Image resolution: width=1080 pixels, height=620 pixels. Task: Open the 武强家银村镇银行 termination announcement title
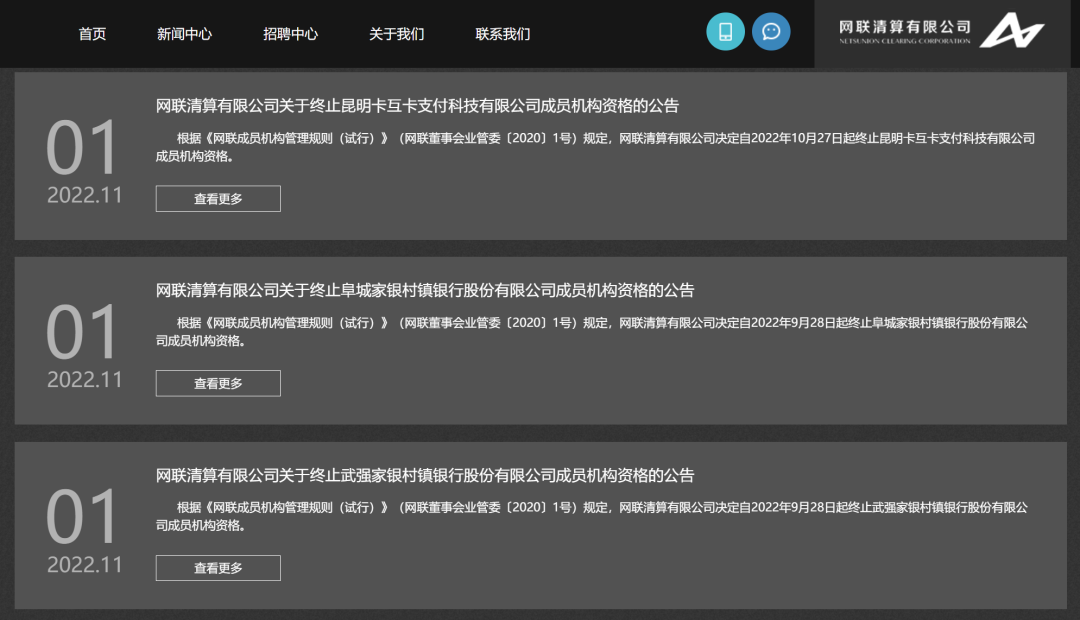click(x=425, y=475)
